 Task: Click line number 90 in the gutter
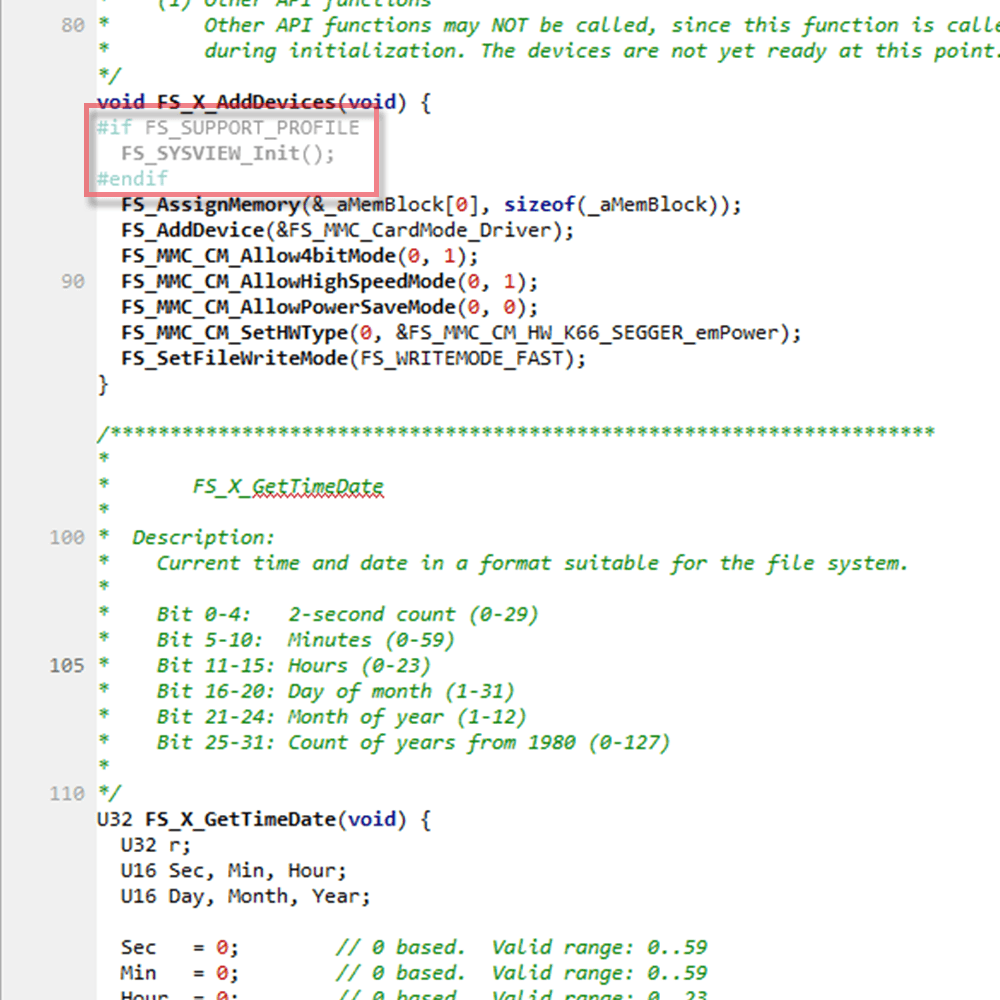[x=72, y=282]
